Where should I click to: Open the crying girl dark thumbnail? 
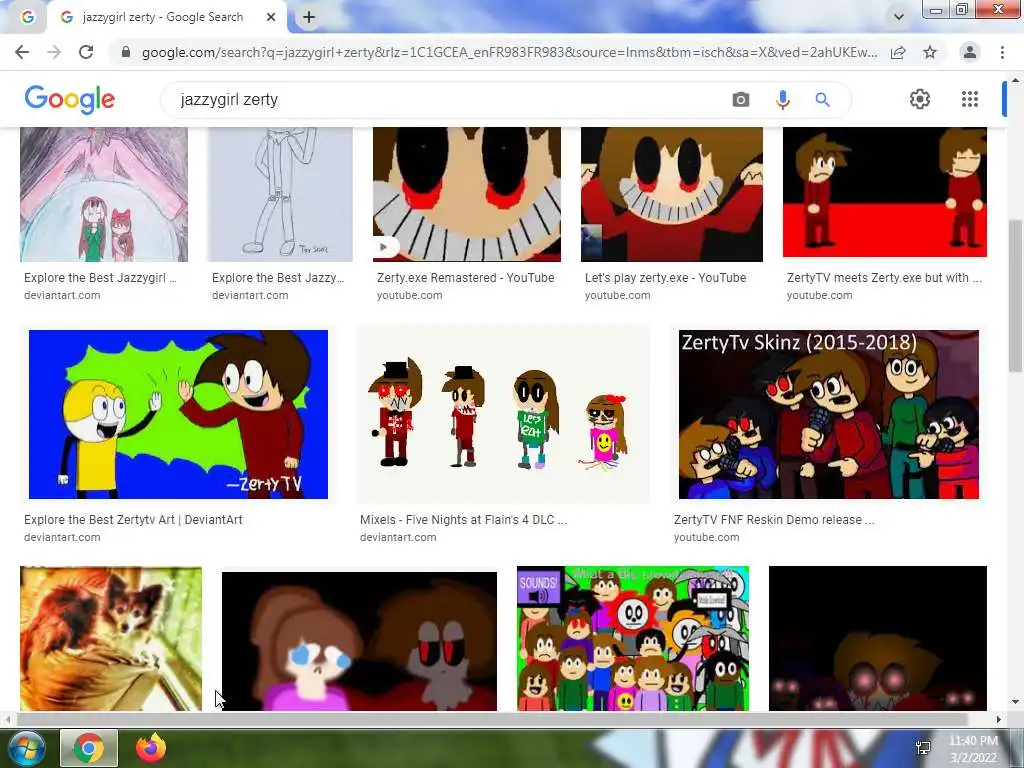[x=359, y=641]
